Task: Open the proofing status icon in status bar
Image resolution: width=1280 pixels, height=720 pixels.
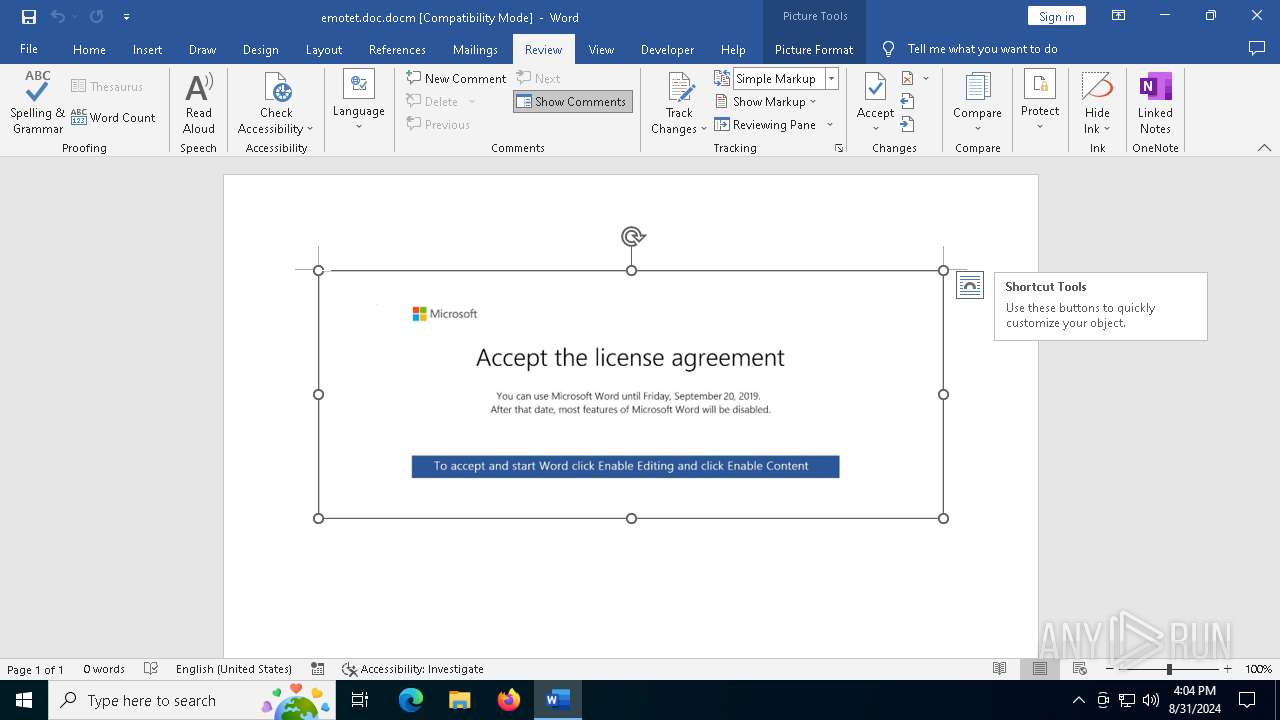Action: point(151,669)
